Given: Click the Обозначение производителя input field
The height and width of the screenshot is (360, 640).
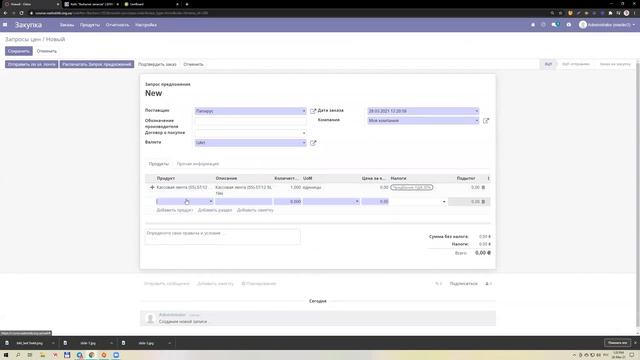Looking at the screenshot, I should pyautogui.click(x=250, y=121).
